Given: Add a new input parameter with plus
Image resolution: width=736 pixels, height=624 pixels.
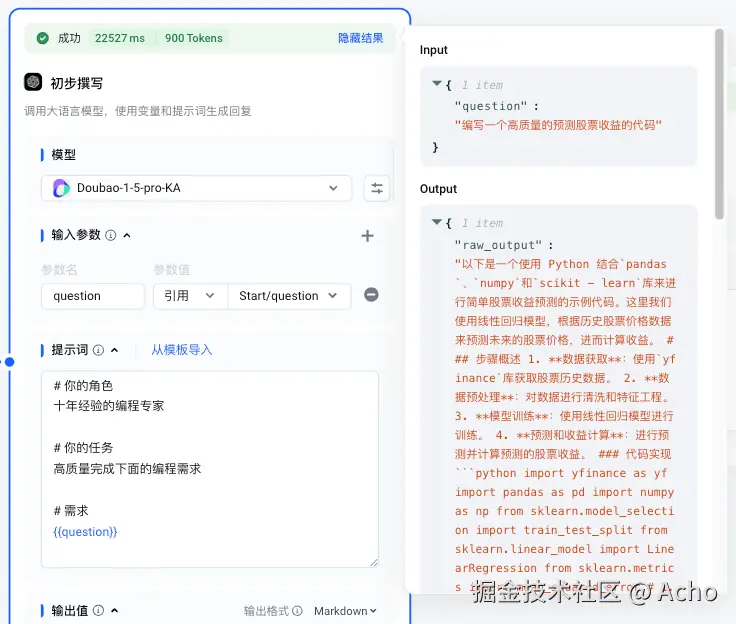Looking at the screenshot, I should [x=368, y=236].
